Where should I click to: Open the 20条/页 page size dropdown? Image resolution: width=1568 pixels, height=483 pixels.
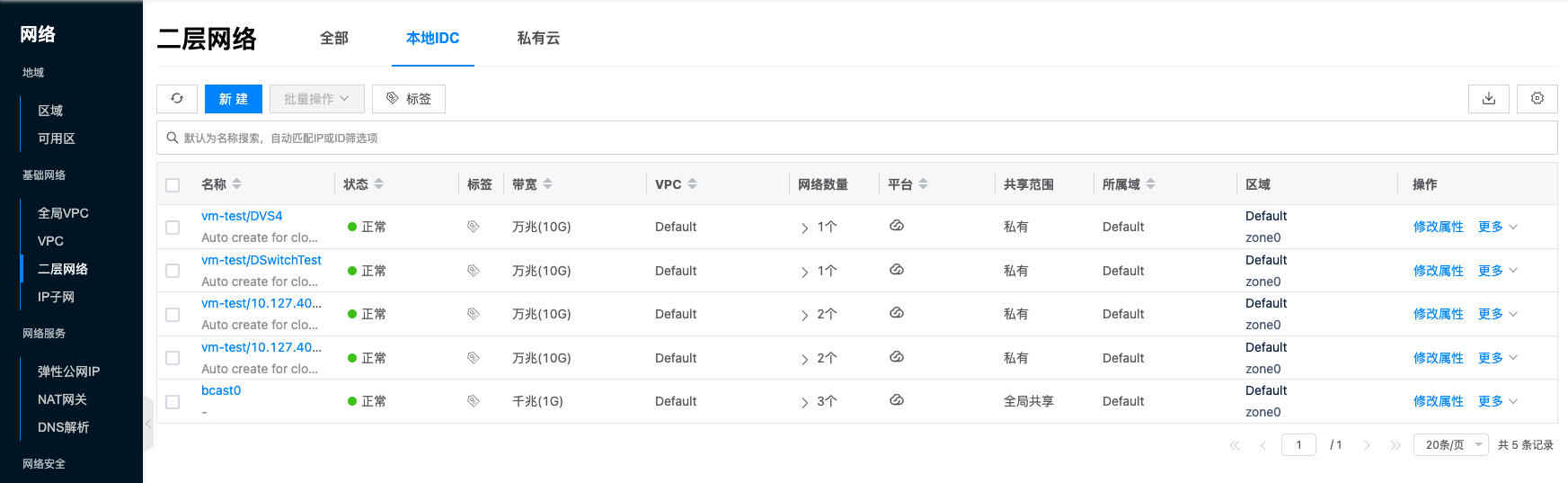pos(1450,445)
